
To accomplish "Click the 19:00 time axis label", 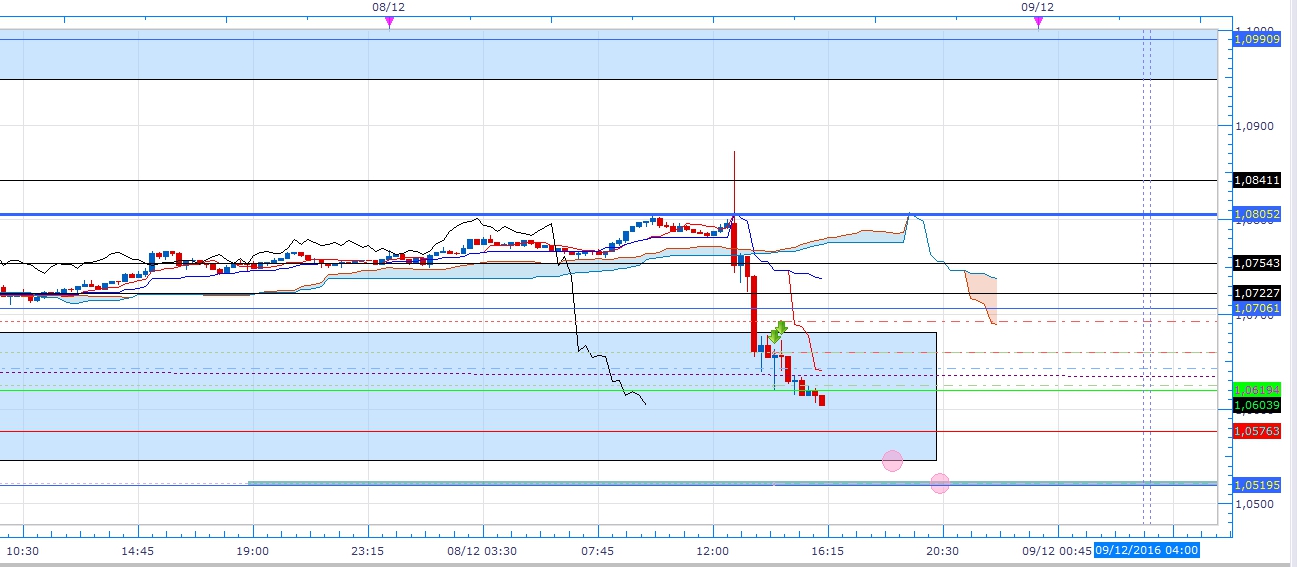I will [x=253, y=550].
